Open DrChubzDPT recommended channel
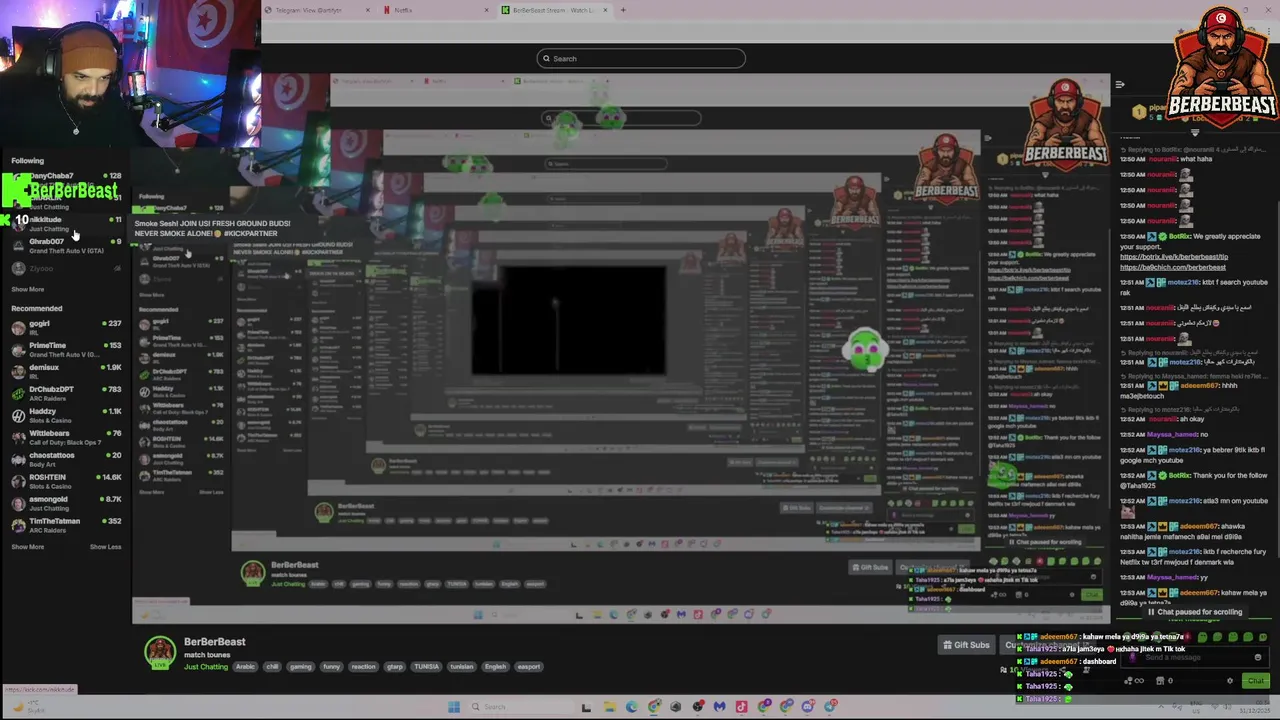Screen dimensions: 1280x720 click(x=65, y=393)
